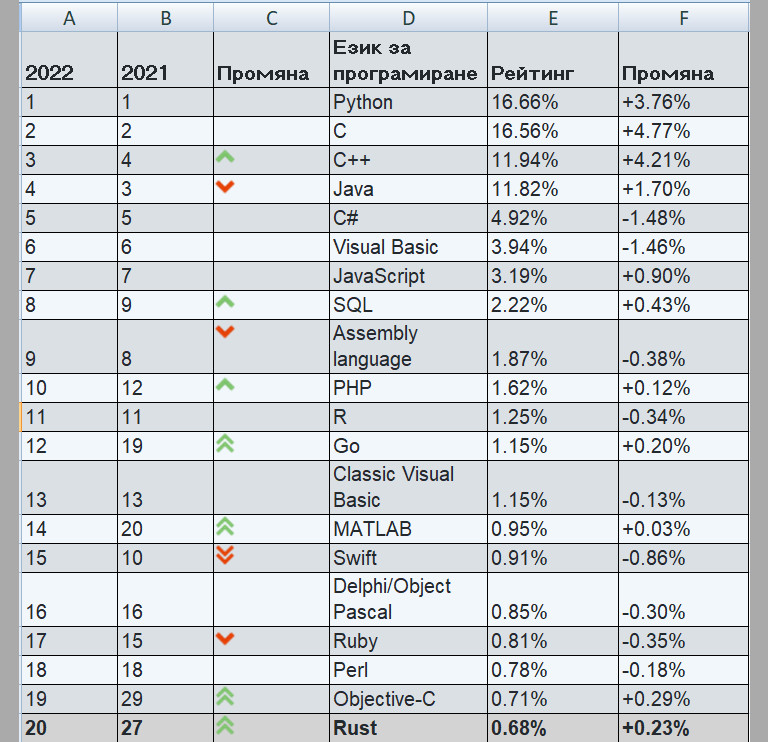Image resolution: width=768 pixels, height=742 pixels.
Task: Click the 'Език за програмиране' header cell
Action: [408, 60]
